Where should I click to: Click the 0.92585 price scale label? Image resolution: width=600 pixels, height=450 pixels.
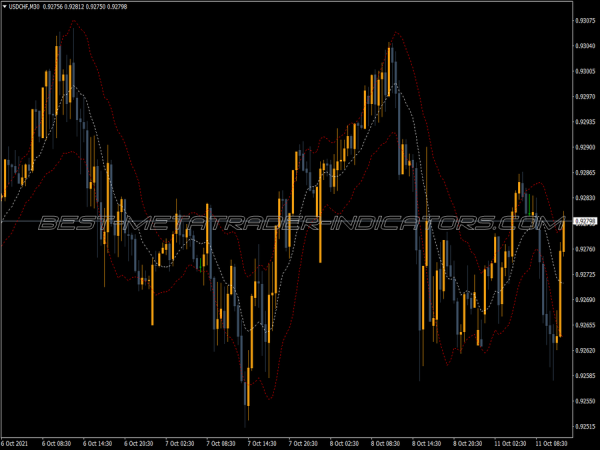tap(584, 376)
